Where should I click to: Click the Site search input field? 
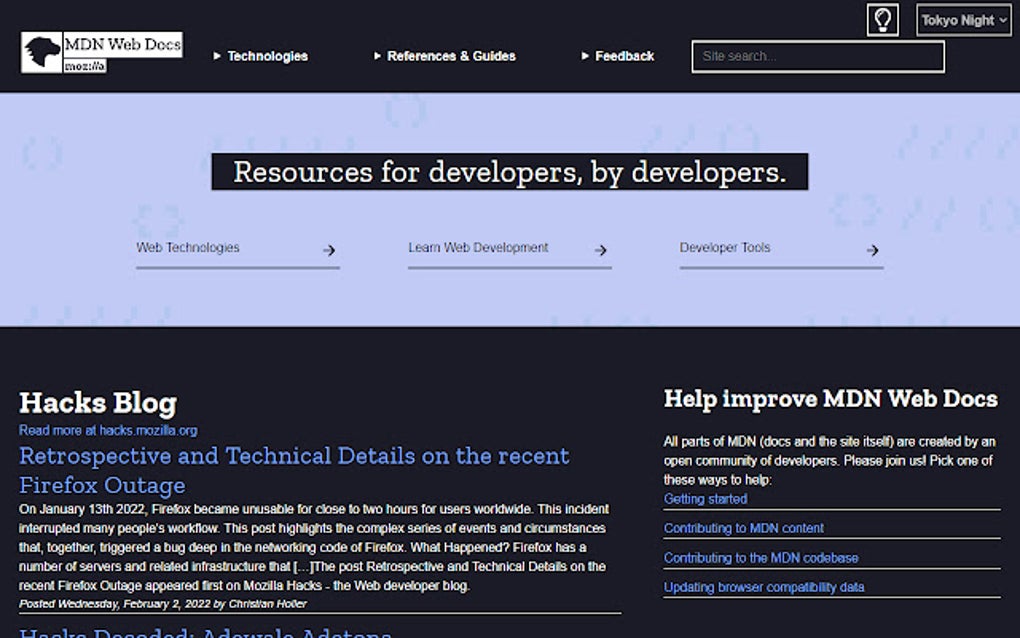click(816, 56)
